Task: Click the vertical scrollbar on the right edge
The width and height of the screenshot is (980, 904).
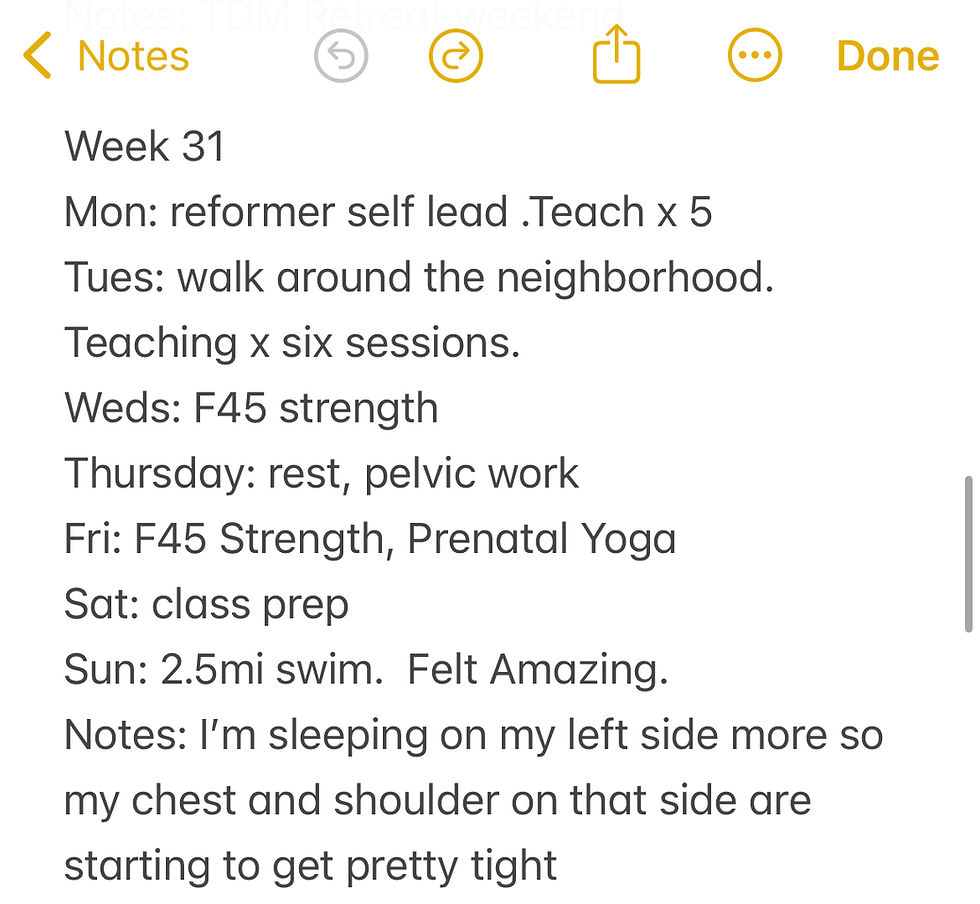Action: click(967, 554)
